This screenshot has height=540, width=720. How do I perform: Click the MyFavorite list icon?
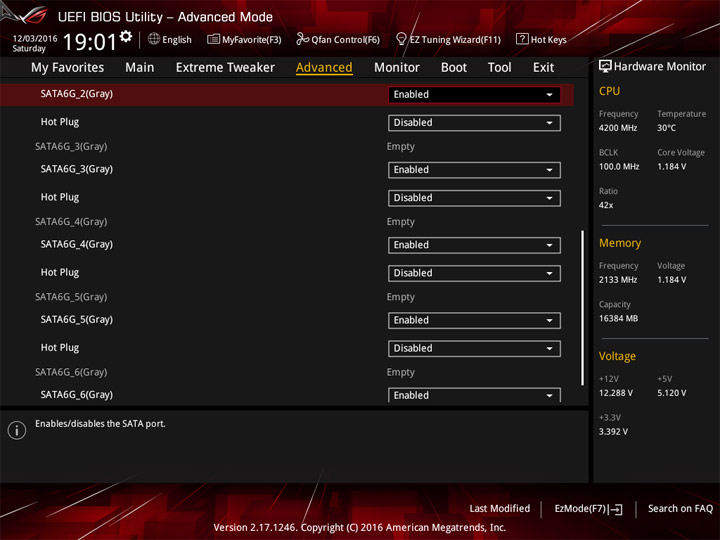tap(213, 39)
